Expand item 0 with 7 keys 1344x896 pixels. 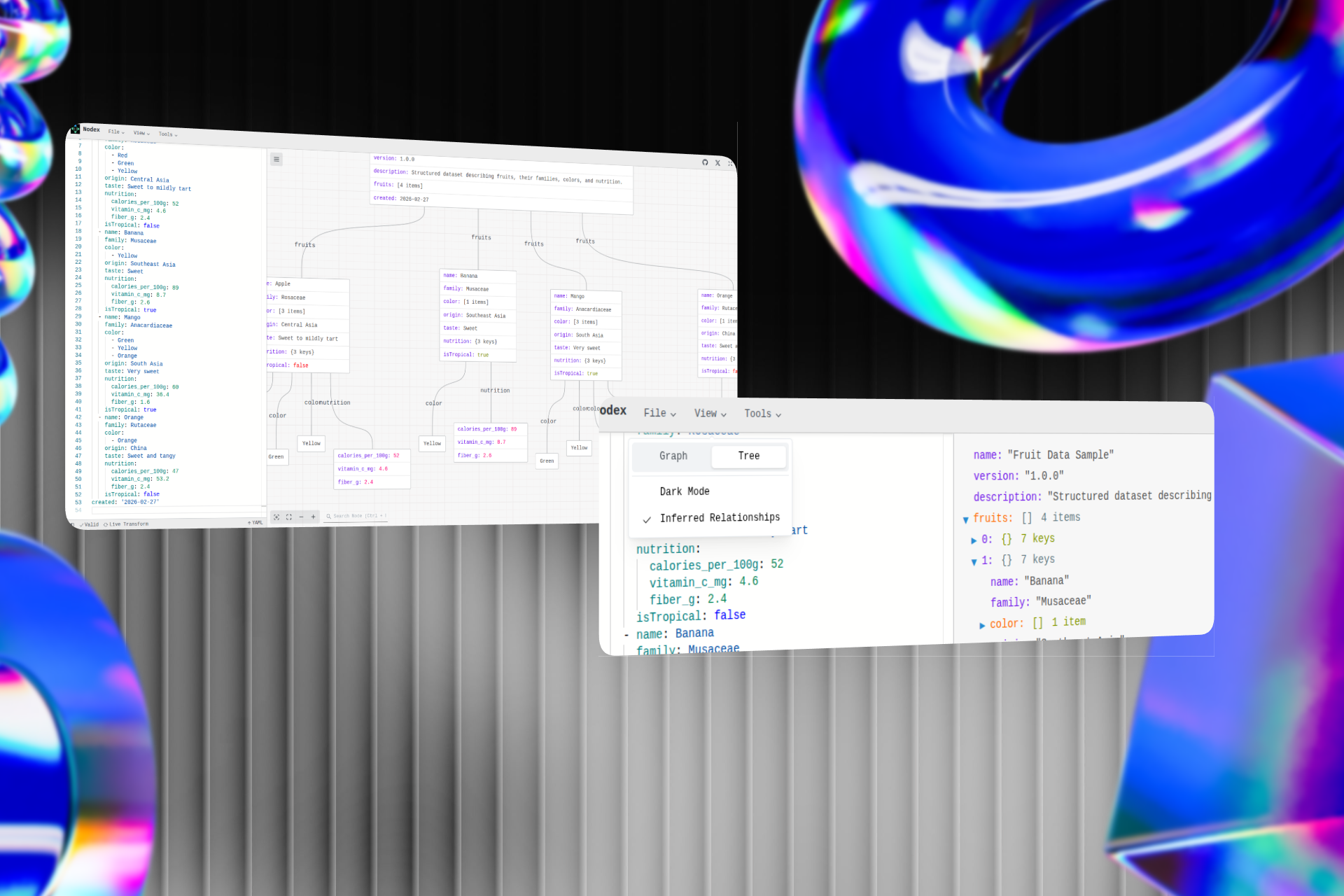point(974,540)
